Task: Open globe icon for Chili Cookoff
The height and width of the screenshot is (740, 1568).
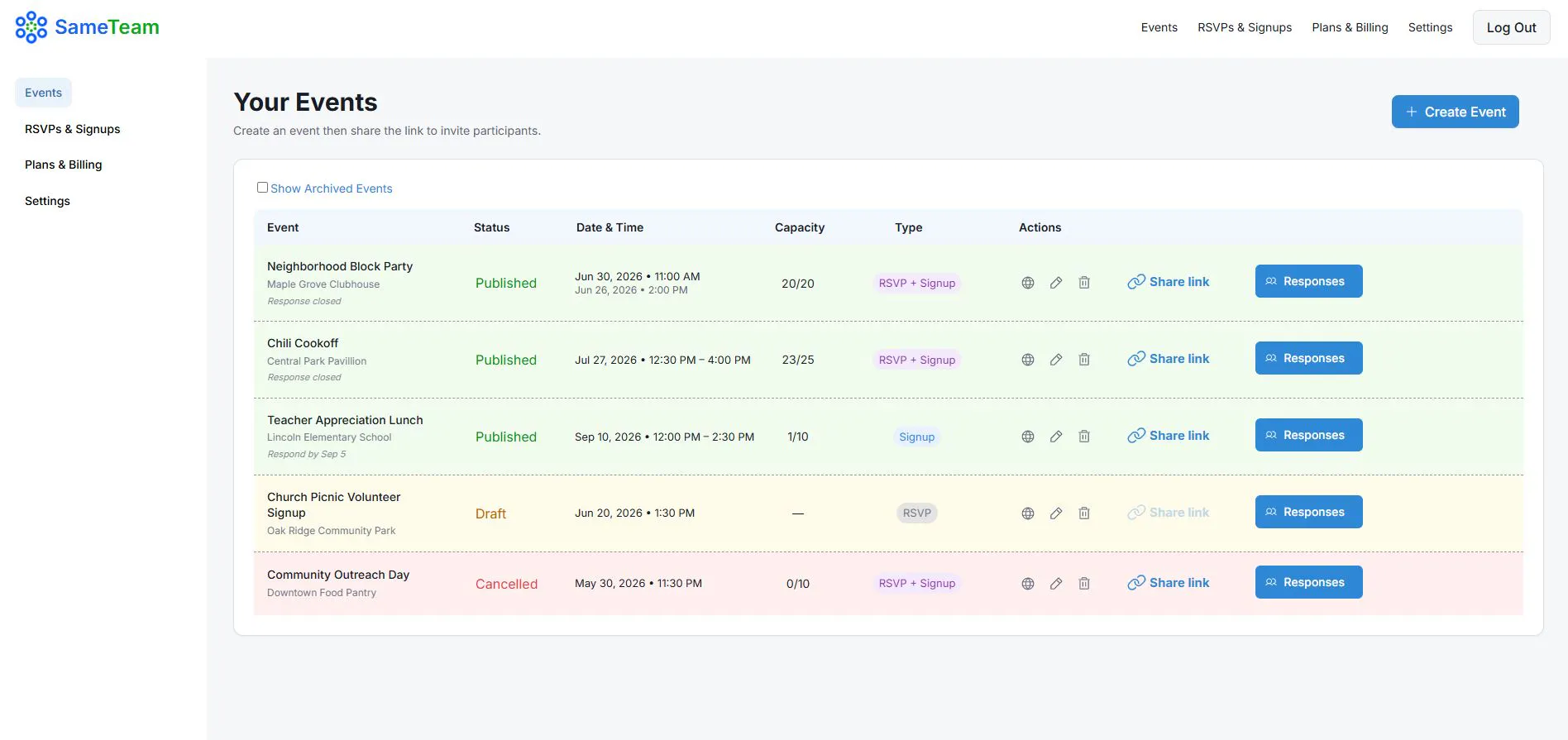Action: (x=1028, y=360)
